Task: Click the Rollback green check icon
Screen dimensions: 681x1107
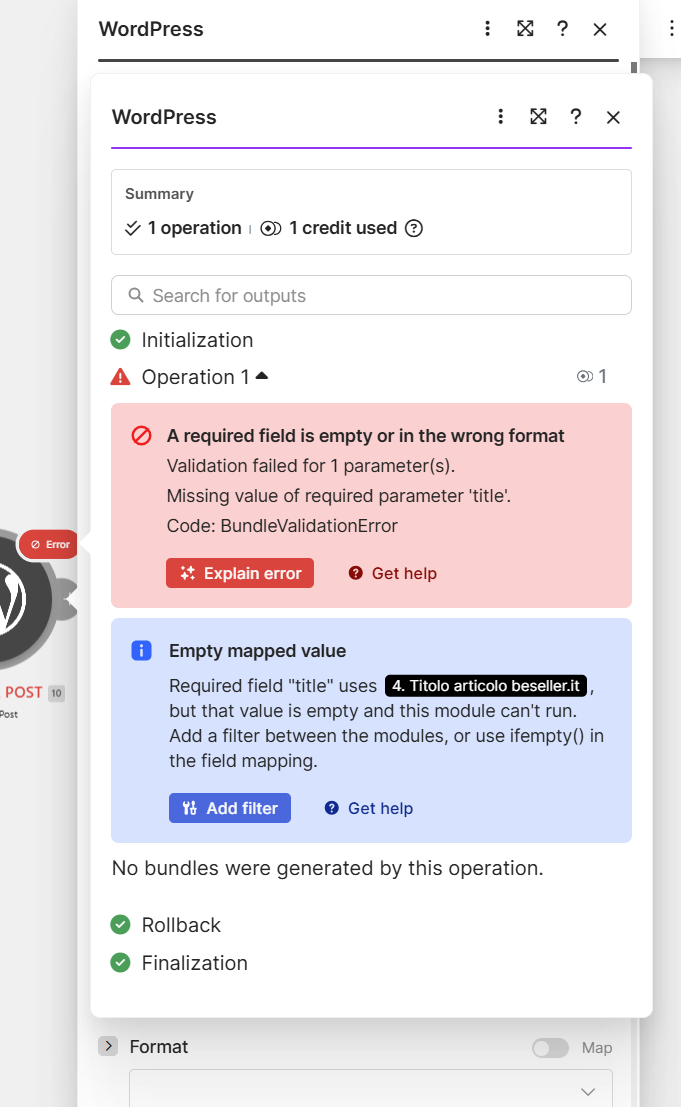Action: (121, 924)
